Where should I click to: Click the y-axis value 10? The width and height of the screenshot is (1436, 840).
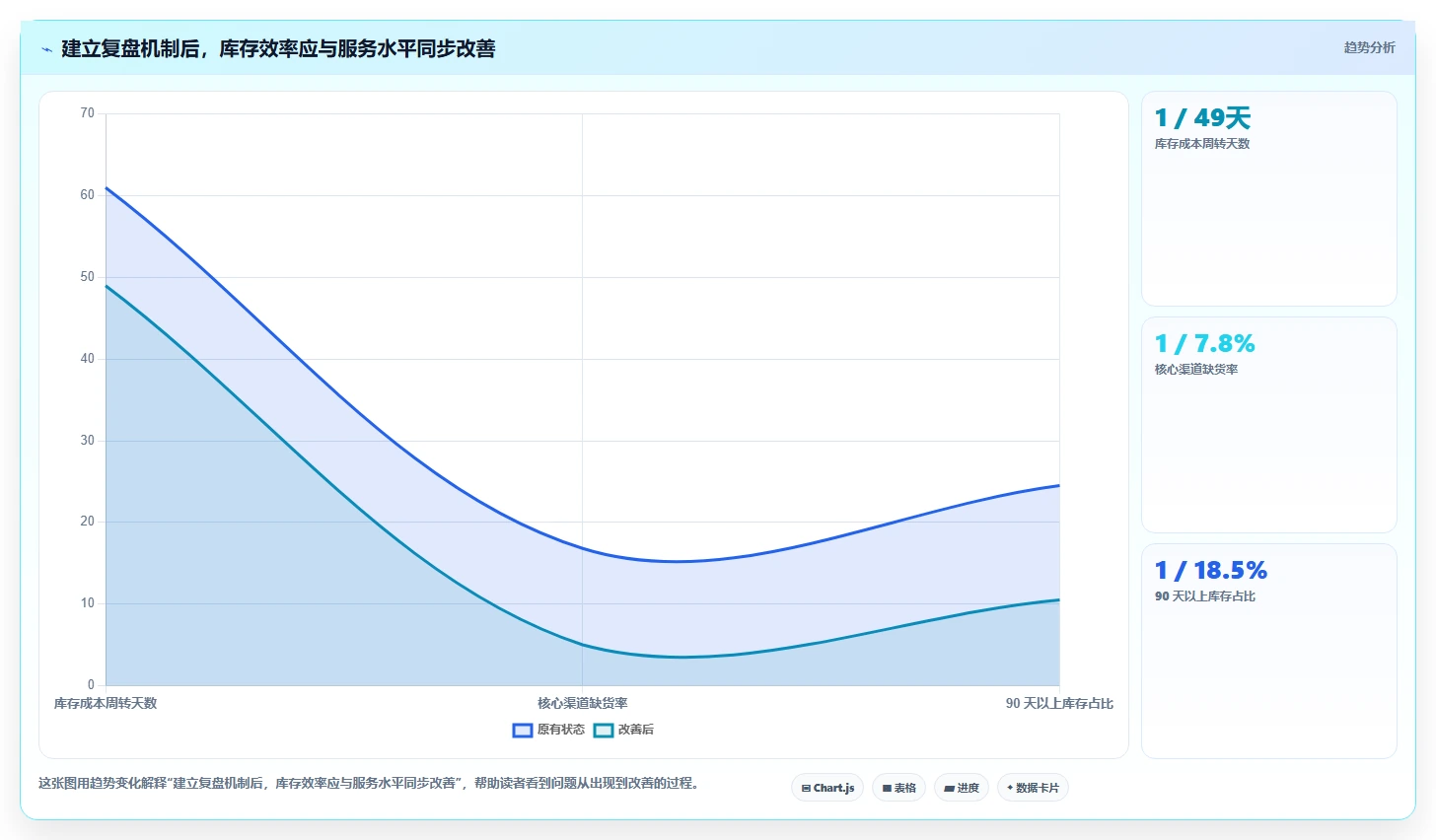tap(88, 603)
